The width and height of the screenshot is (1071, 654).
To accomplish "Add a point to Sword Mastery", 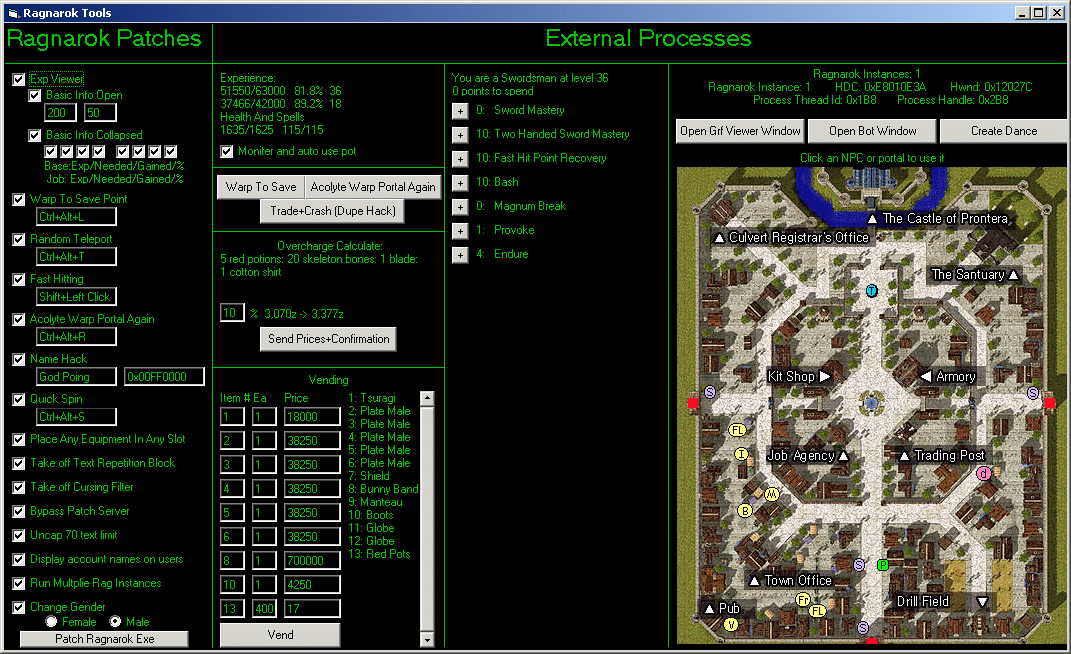I will pyautogui.click(x=460, y=111).
